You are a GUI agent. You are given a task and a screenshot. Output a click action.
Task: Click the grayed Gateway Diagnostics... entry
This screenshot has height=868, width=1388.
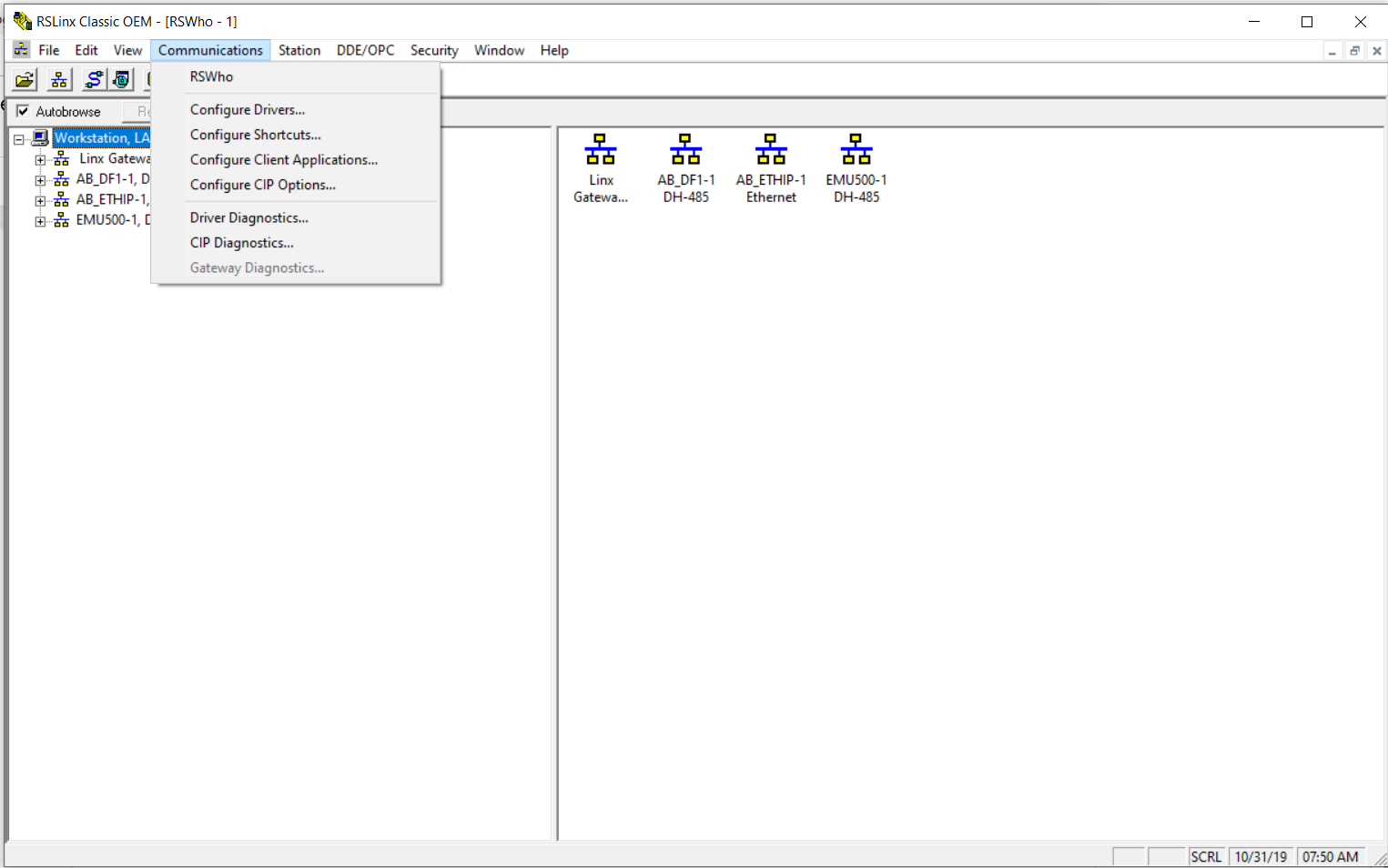point(296,268)
